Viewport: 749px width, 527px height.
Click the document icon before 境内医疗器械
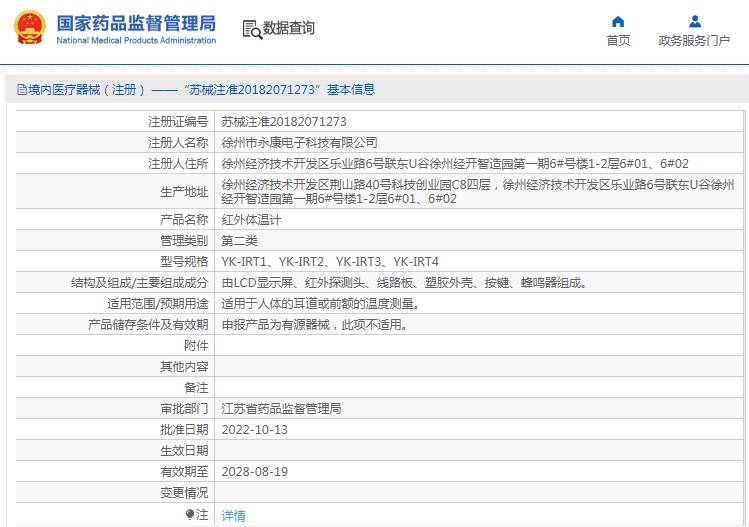point(21,89)
